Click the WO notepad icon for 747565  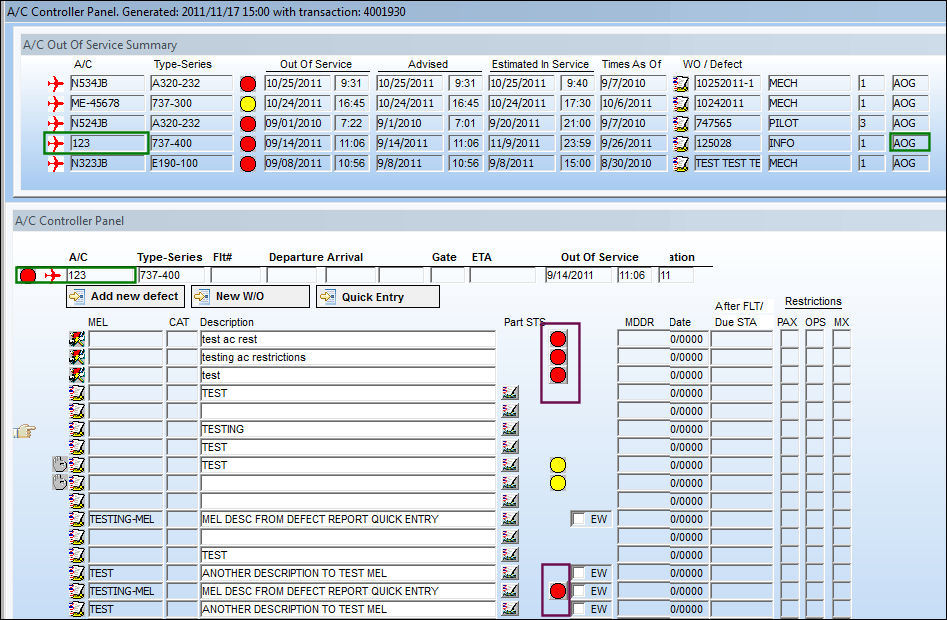point(681,123)
